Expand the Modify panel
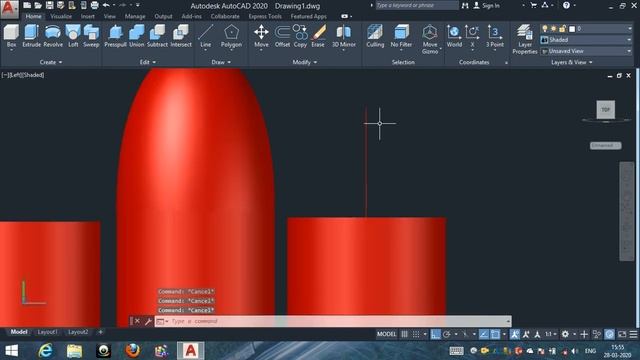This screenshot has width=640, height=360. (x=305, y=62)
